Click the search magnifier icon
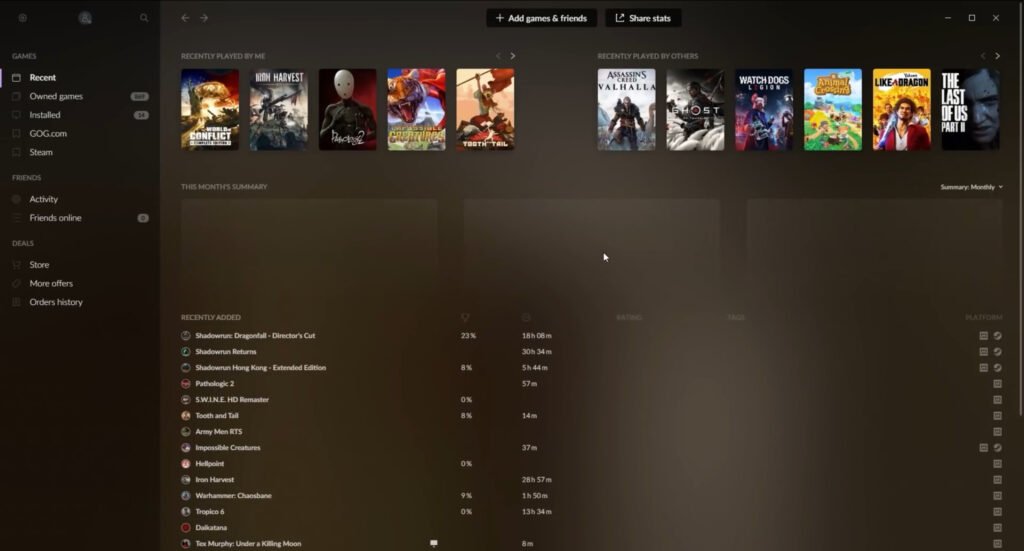This screenshot has width=1024, height=551. click(x=144, y=18)
